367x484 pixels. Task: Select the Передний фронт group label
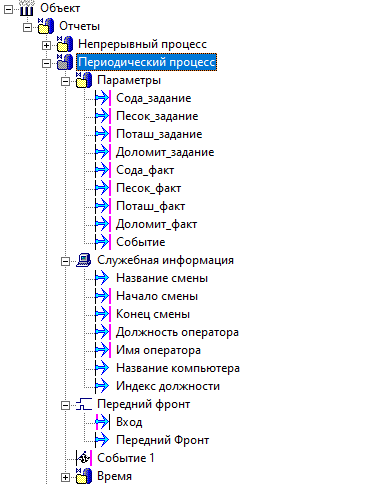tap(144, 404)
